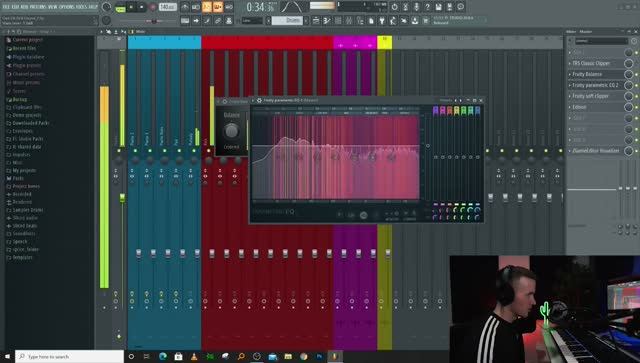Start playback with the Play button
The width and height of the screenshot is (640, 363).
(131, 7)
